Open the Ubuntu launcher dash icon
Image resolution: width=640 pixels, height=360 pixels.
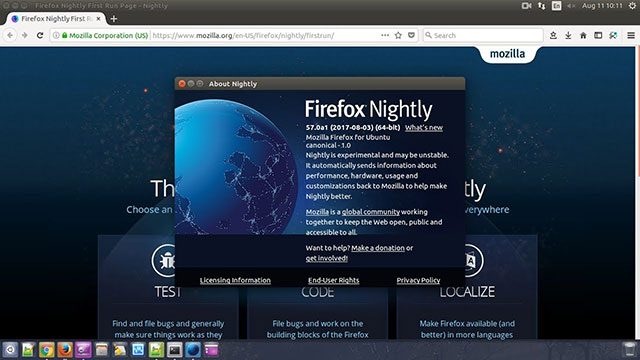click(x=10, y=350)
